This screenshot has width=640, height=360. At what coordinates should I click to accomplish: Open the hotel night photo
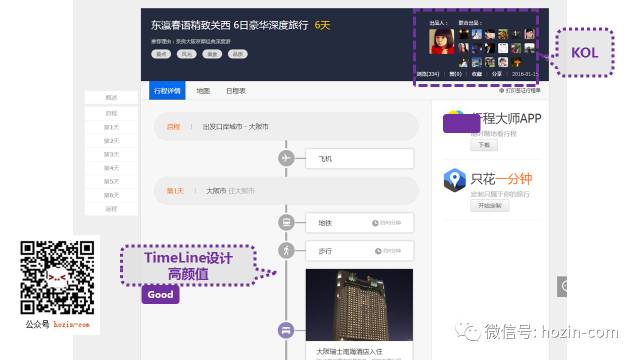359,305
